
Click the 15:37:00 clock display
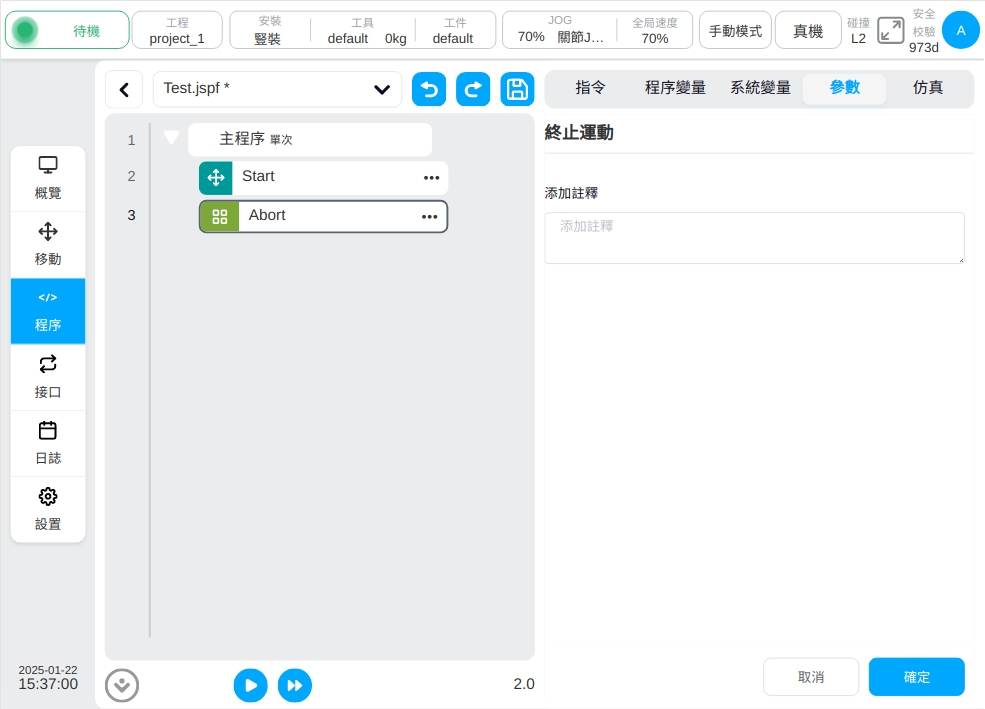tap(48, 684)
